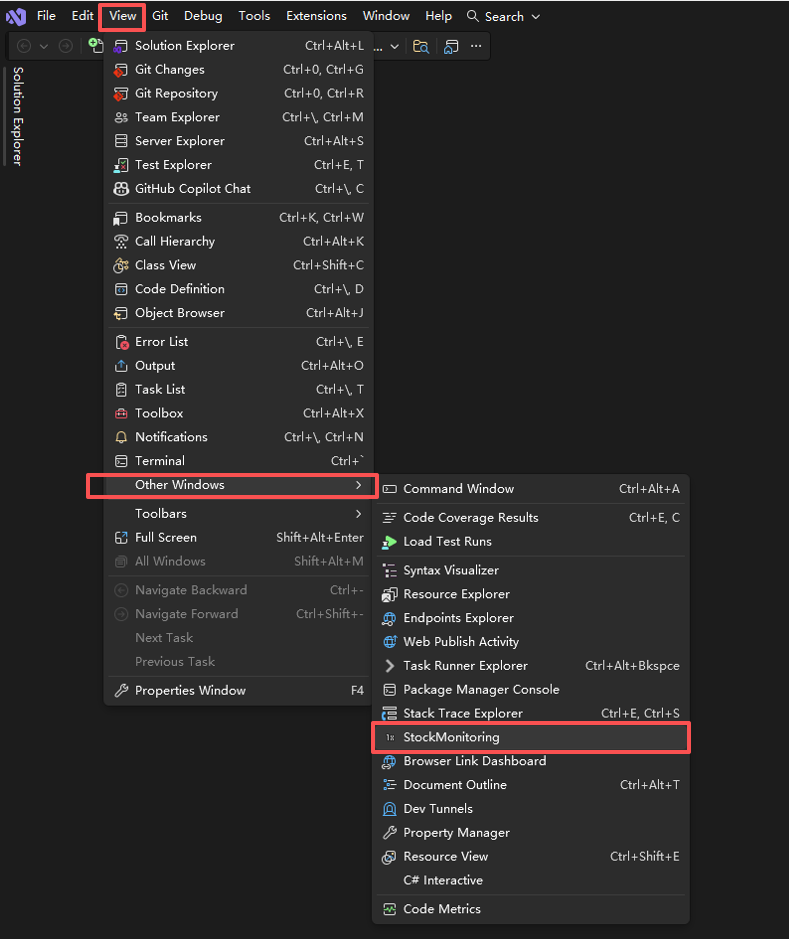The image size is (789, 939).
Task: Expand the Task Runner Explorer chevron
Action: (x=390, y=666)
